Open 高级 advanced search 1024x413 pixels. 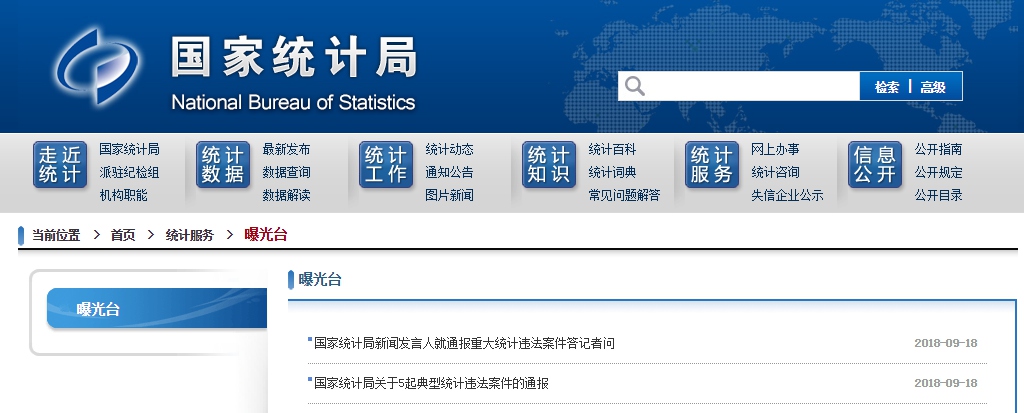(x=933, y=87)
